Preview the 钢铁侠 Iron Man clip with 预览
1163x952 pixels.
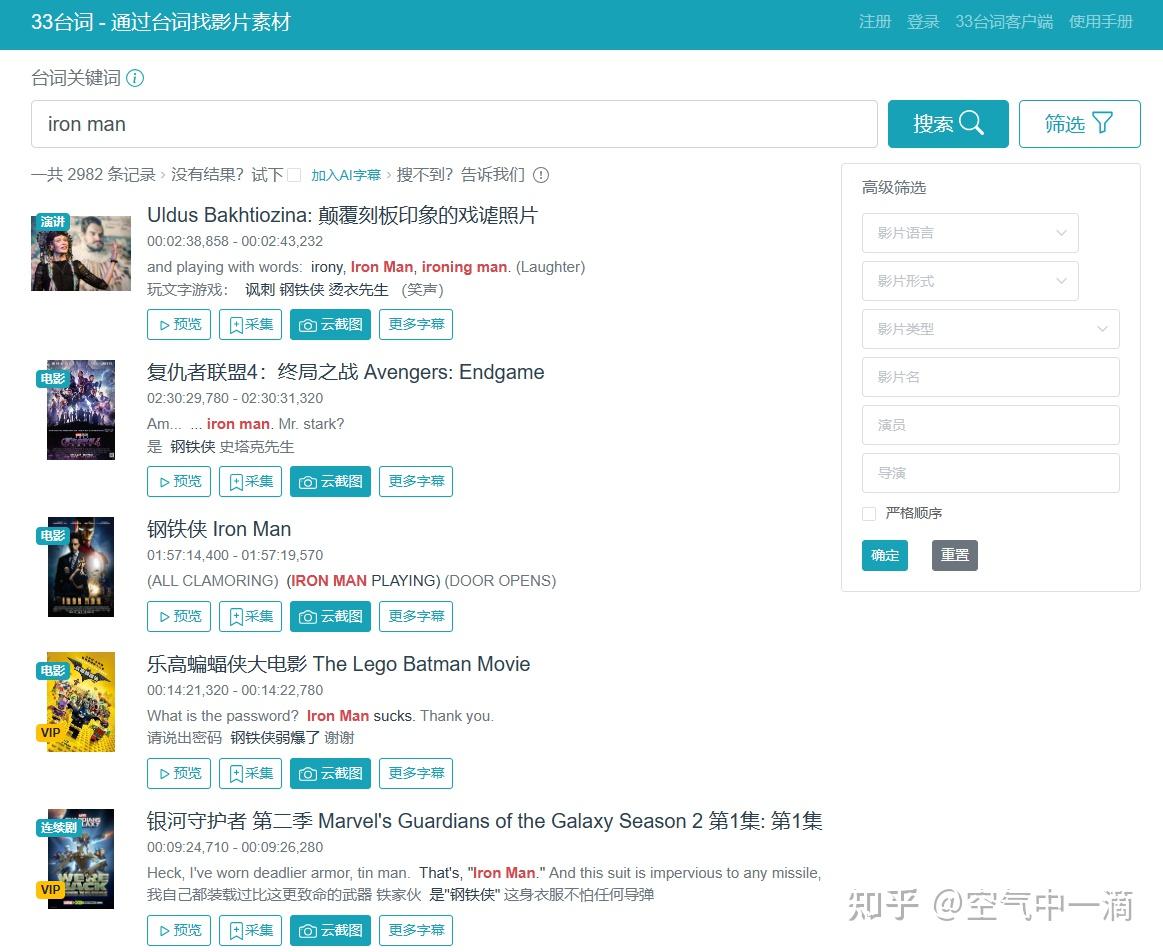179,617
